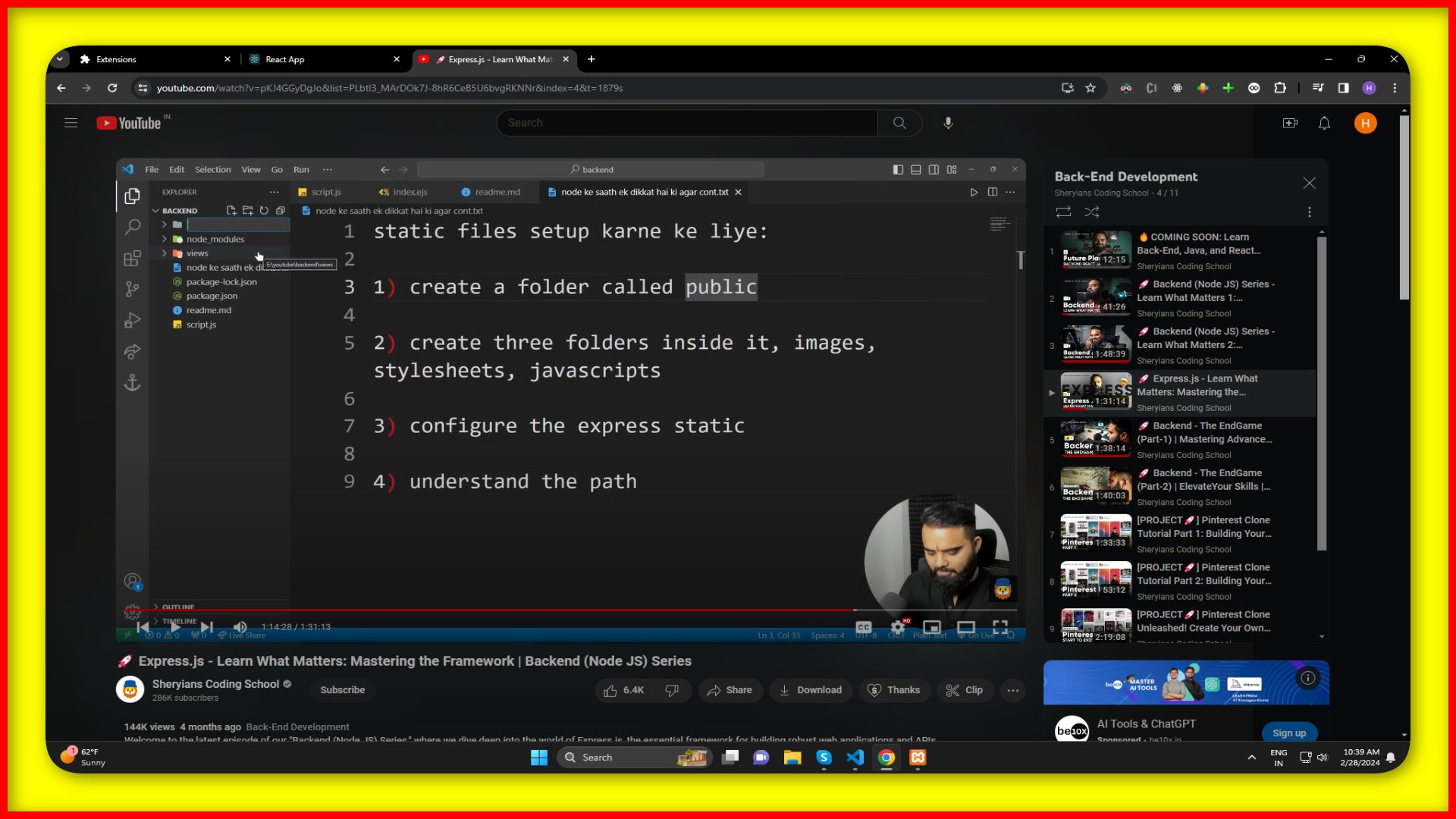1456x819 pixels.
Task: Click the Clip button
Action: (x=965, y=690)
